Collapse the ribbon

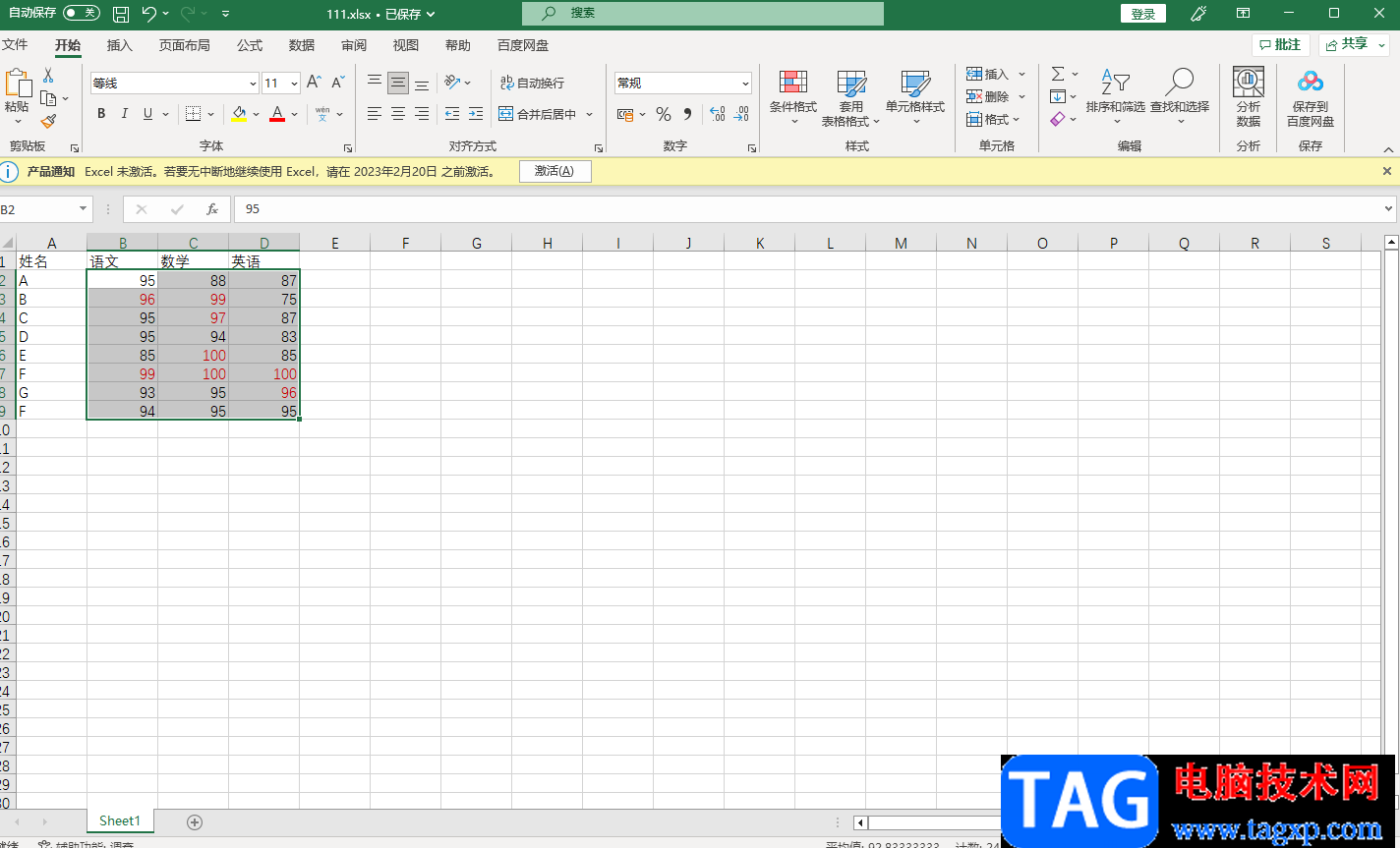tap(1389, 150)
